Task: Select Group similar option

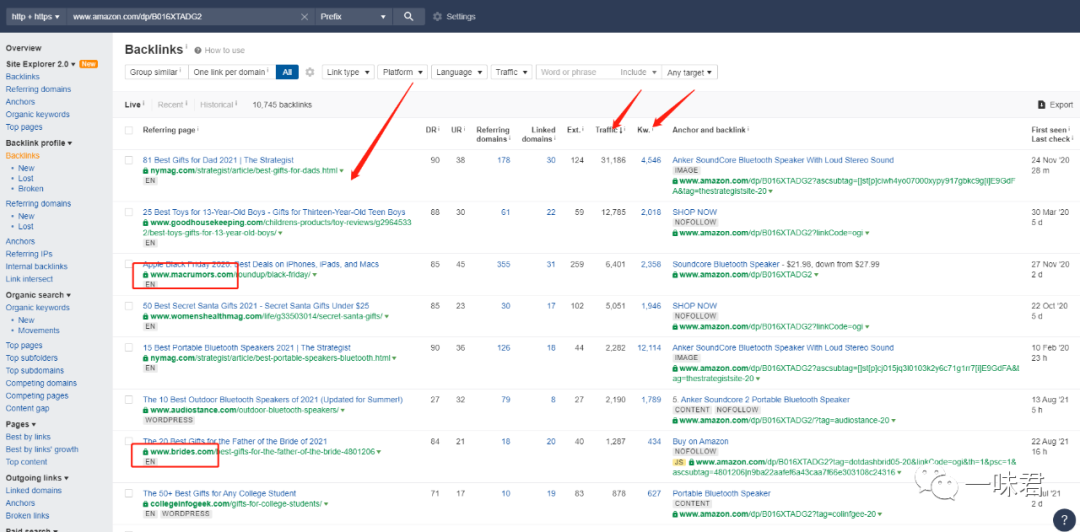Action: pos(156,72)
